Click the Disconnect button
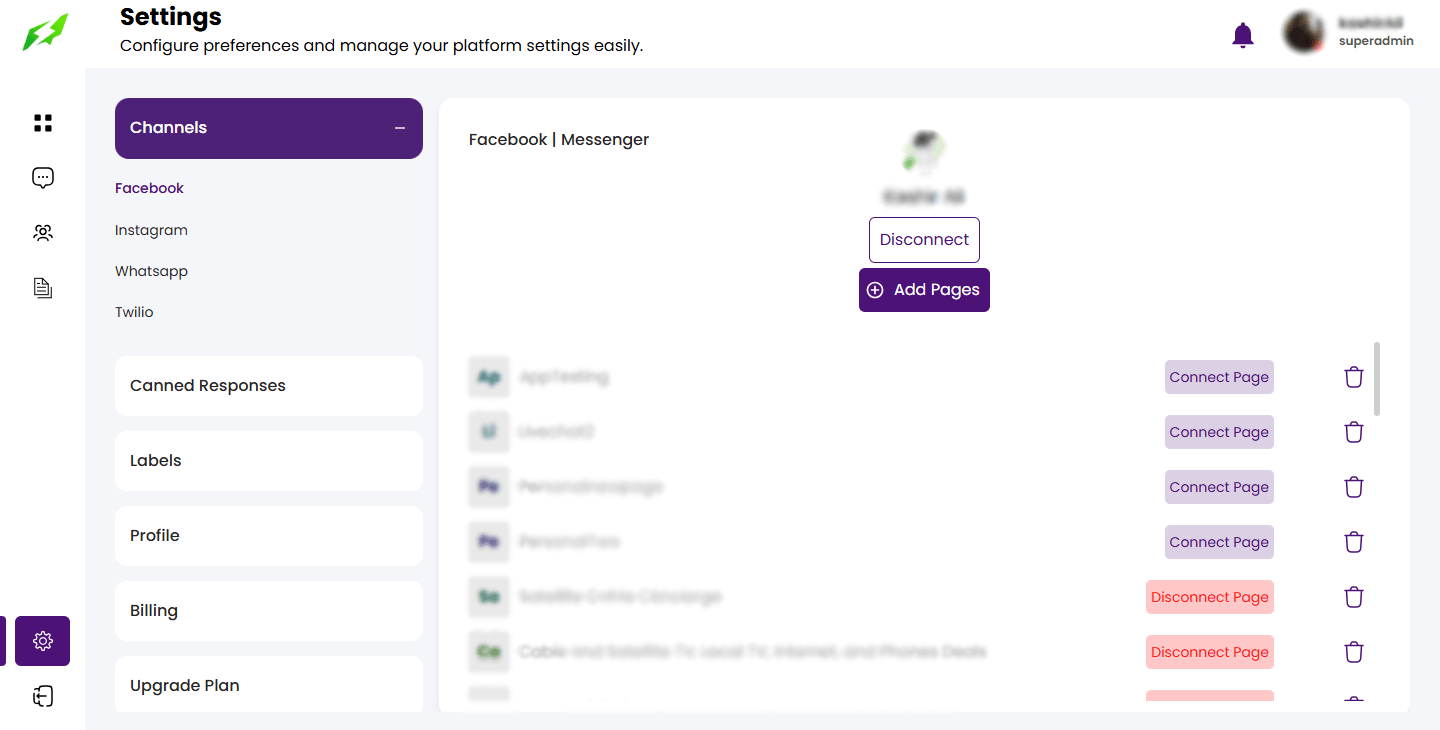The height and width of the screenshot is (730, 1440). [x=924, y=240]
